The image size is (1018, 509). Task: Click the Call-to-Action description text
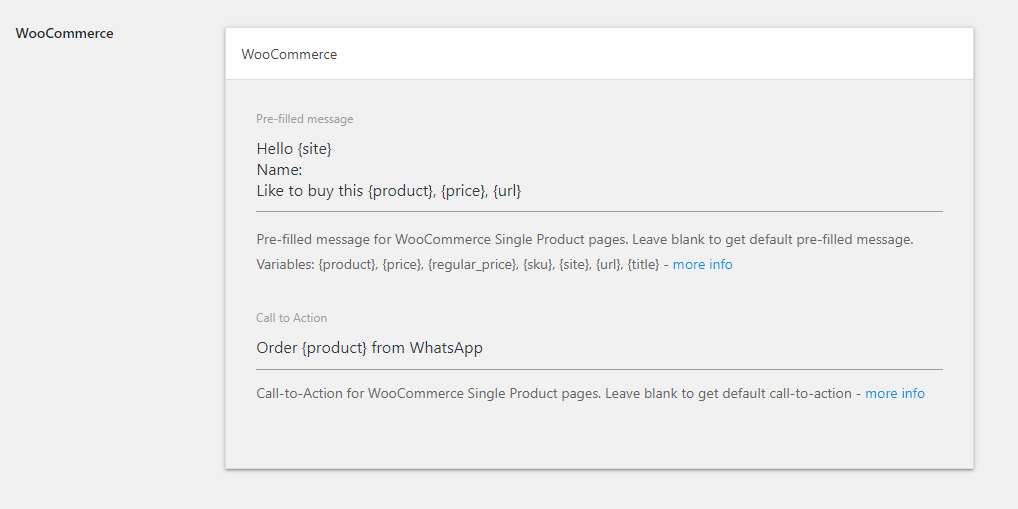(x=554, y=393)
